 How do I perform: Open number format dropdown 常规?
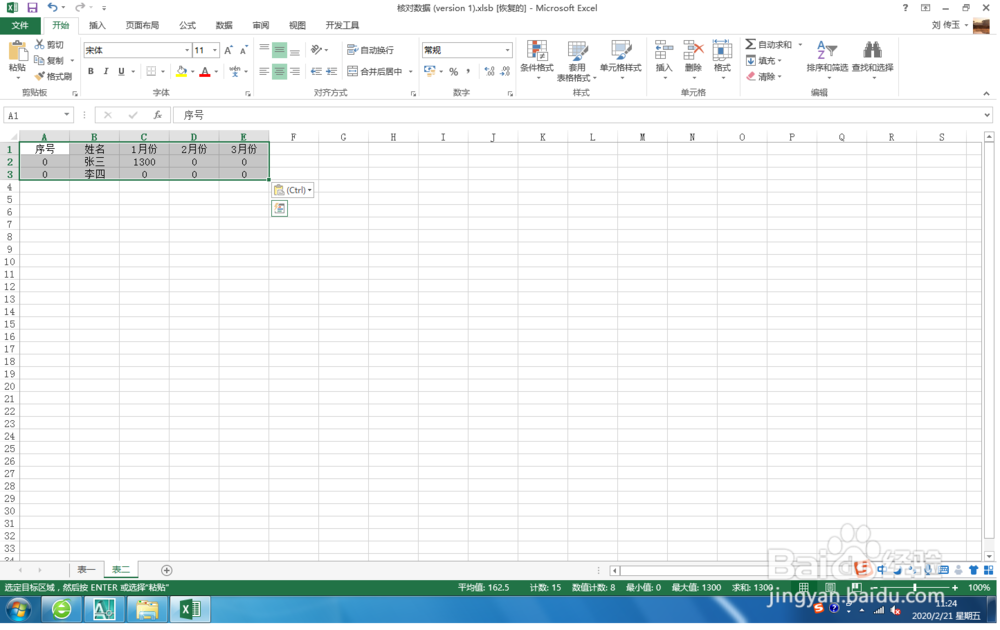tap(508, 50)
